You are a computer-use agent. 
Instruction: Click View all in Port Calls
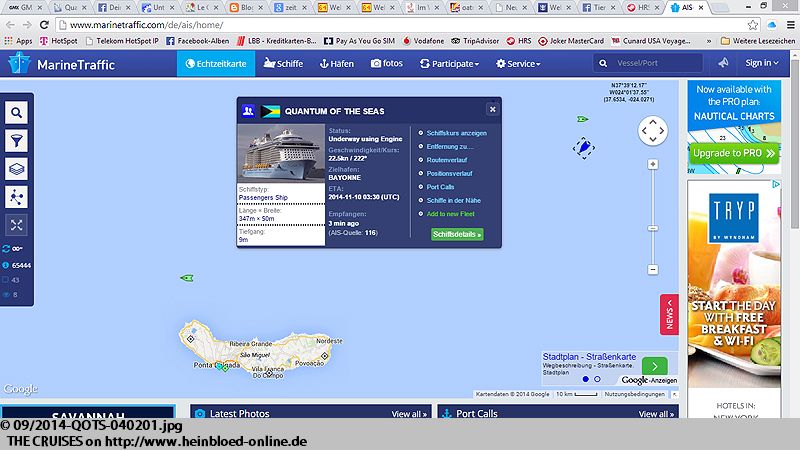pyautogui.click(x=656, y=414)
